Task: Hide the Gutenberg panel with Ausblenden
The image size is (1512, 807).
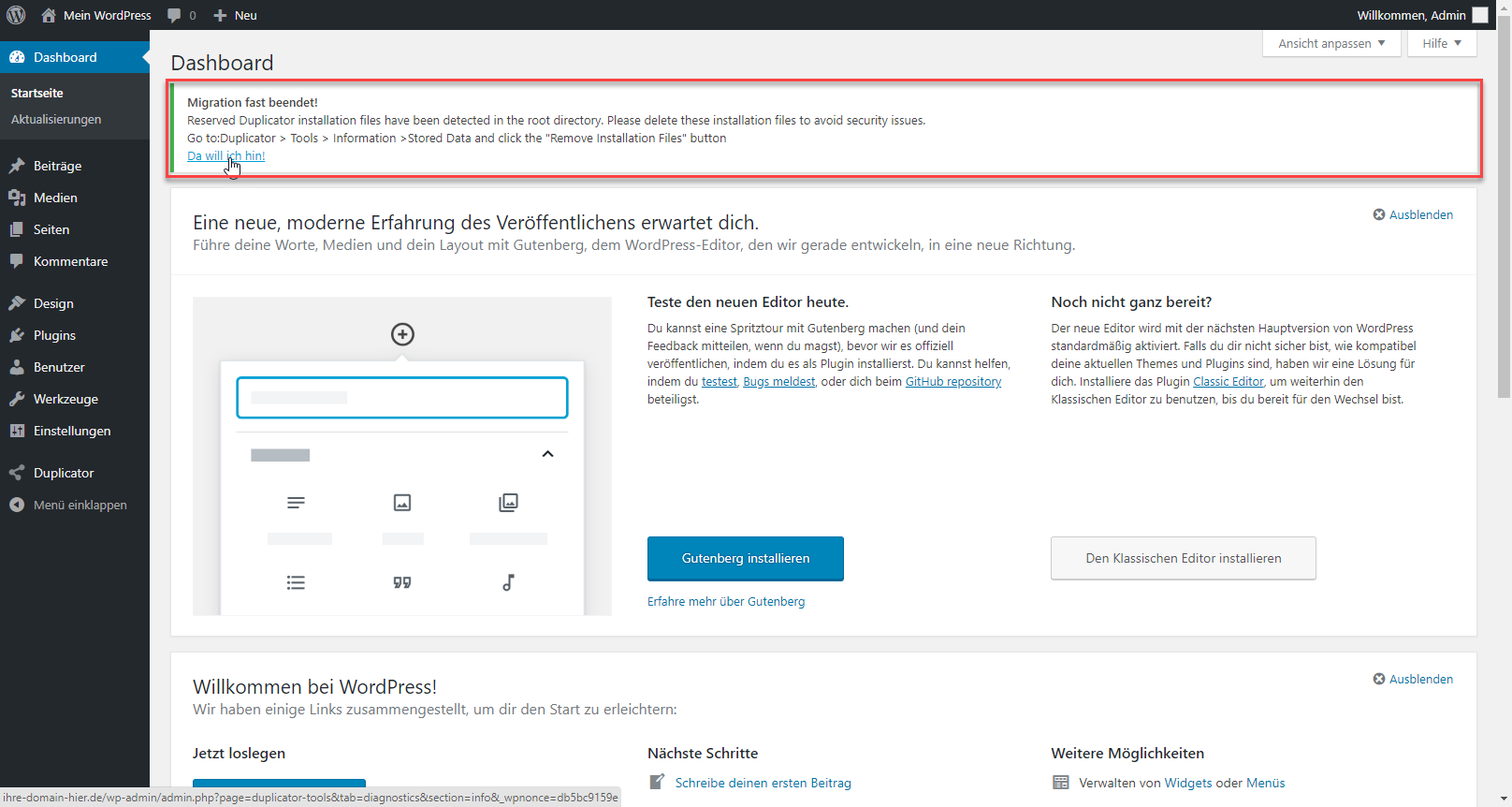Action: click(1413, 214)
